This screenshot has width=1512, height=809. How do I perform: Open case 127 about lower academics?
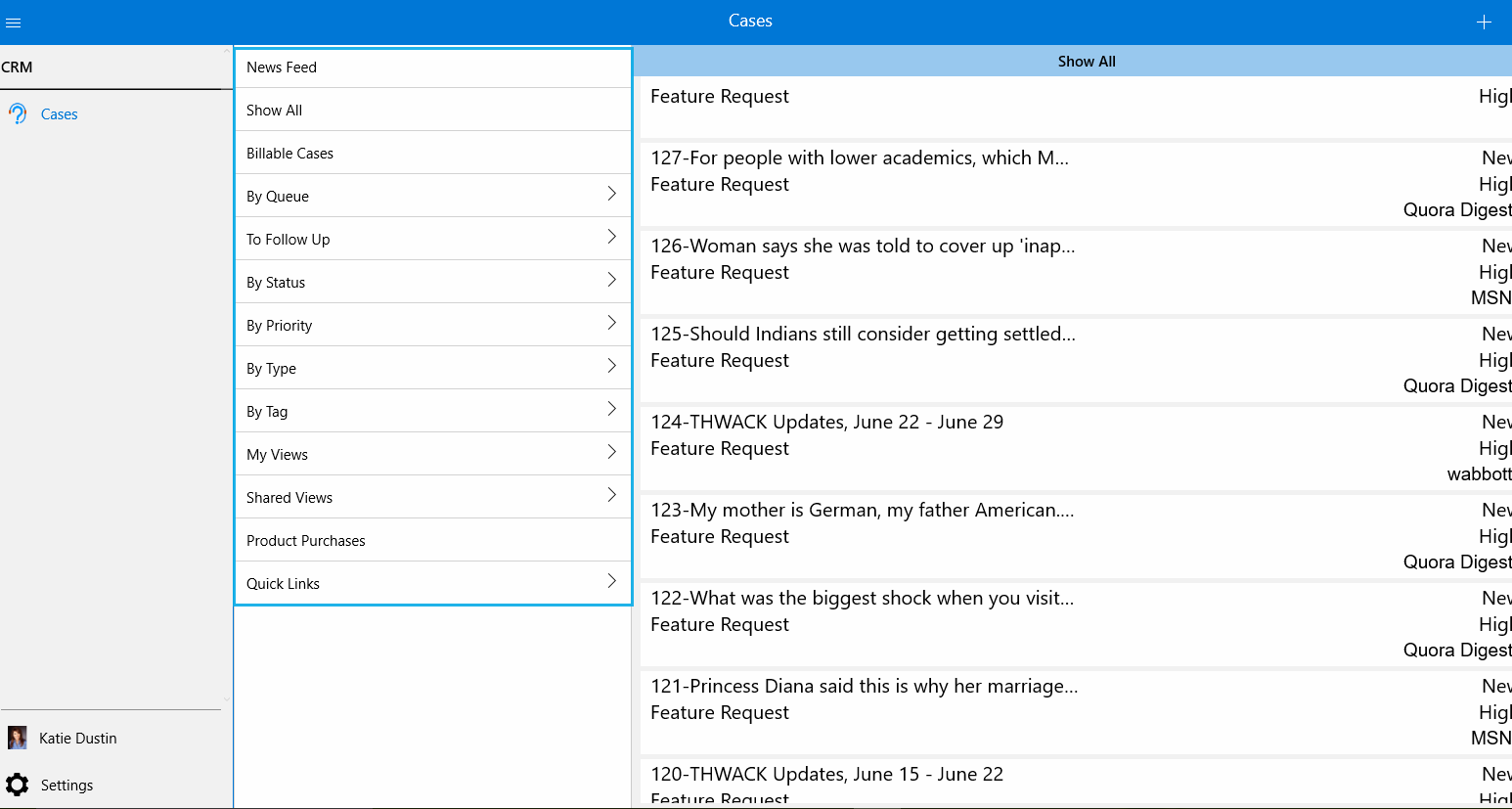(x=860, y=158)
